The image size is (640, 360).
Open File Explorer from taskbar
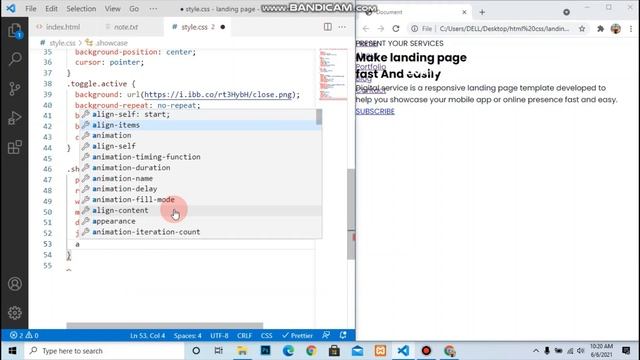pyautogui.click(x=242, y=351)
